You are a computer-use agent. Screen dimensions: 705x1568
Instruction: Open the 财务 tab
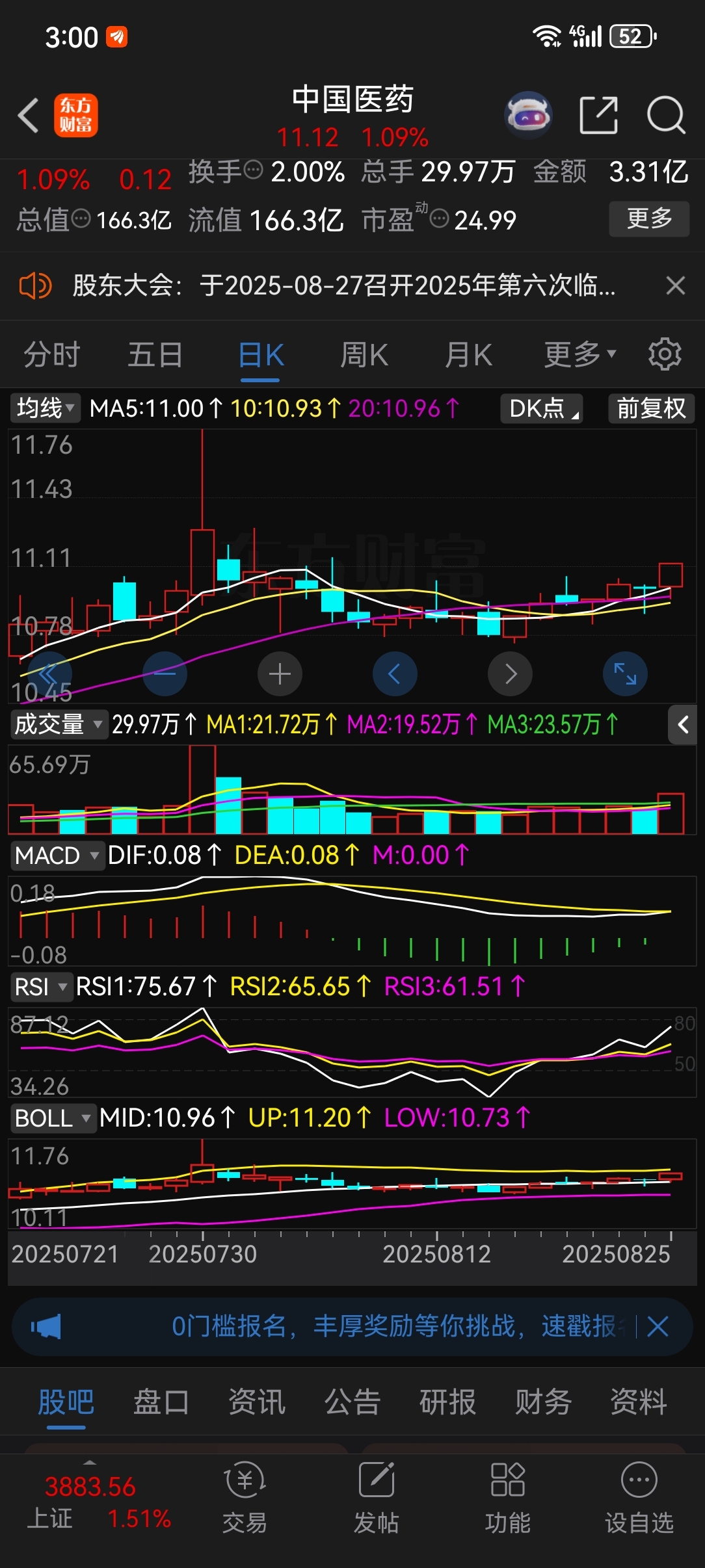click(x=543, y=1402)
